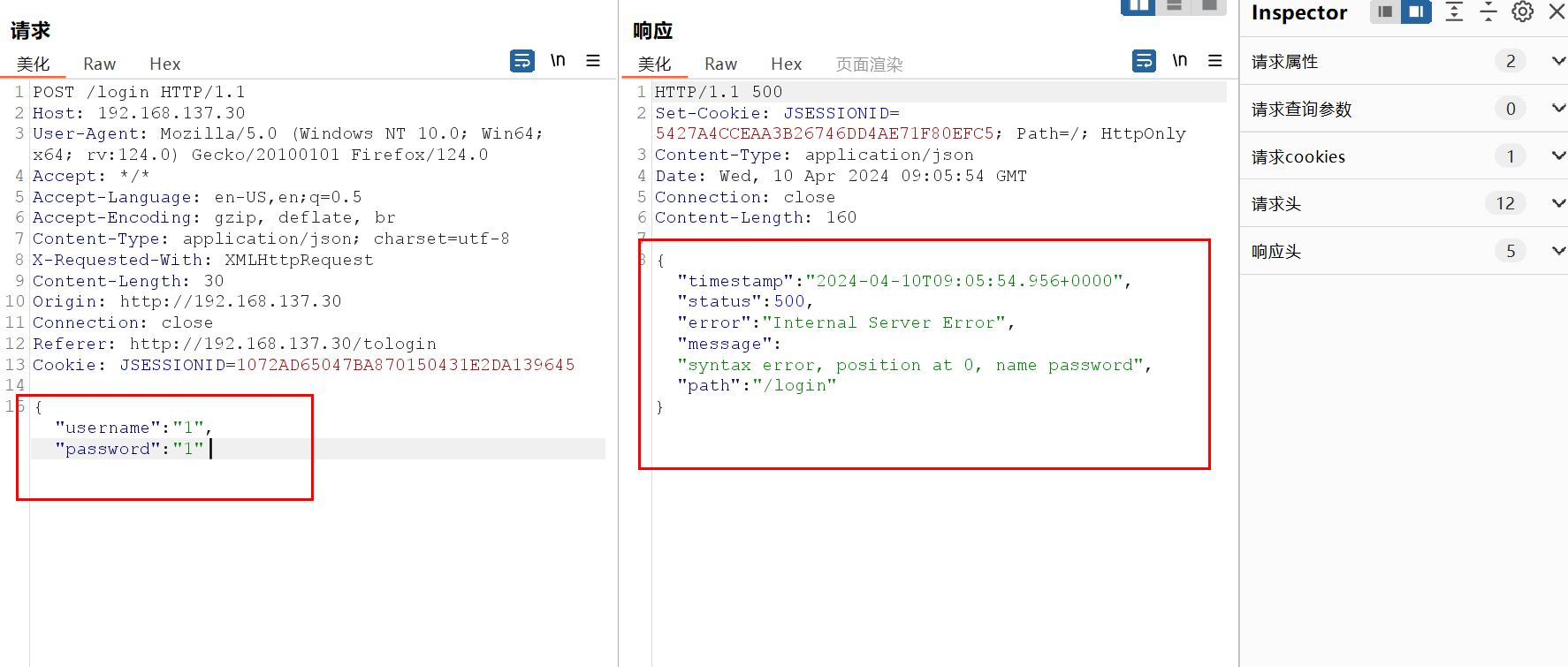Expand the 请求头 section chevron

tap(1558, 204)
